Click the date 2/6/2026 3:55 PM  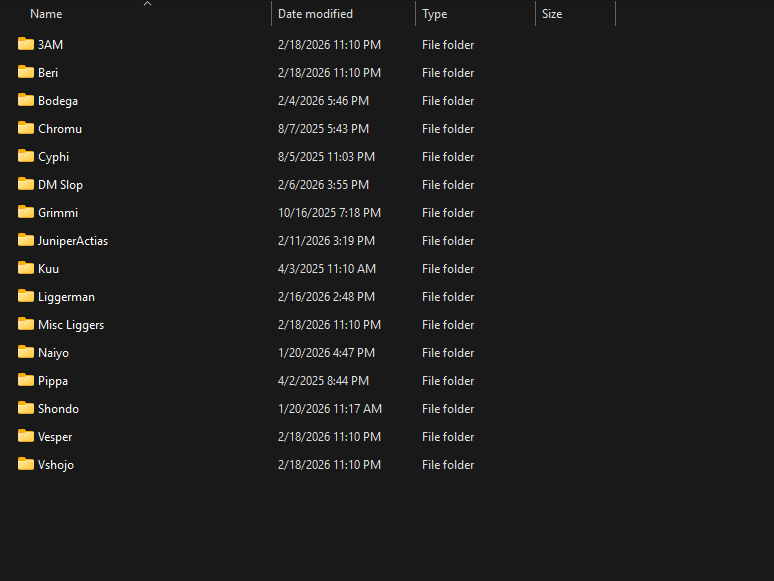click(323, 185)
